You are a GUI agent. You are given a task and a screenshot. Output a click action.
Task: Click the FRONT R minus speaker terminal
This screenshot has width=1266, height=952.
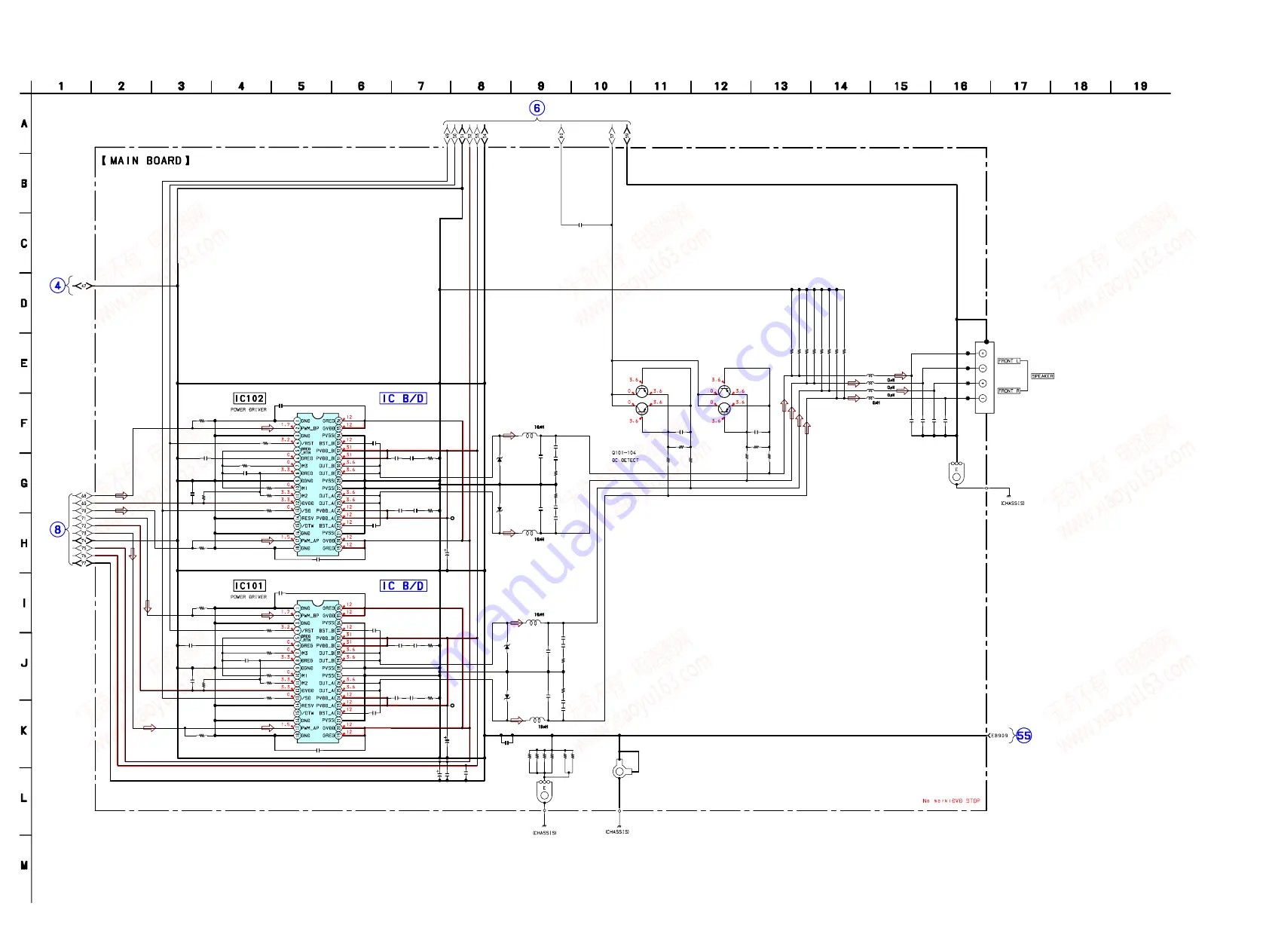click(x=983, y=398)
